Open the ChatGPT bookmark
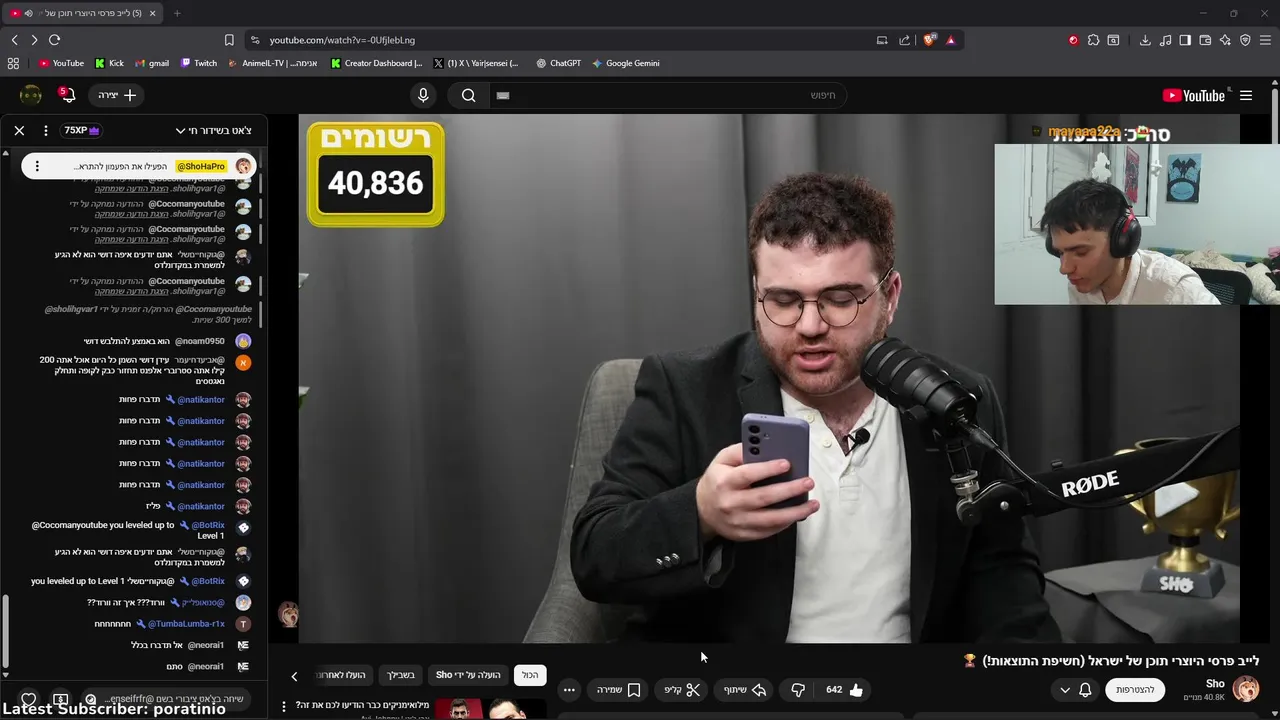1280x720 pixels. point(558,63)
